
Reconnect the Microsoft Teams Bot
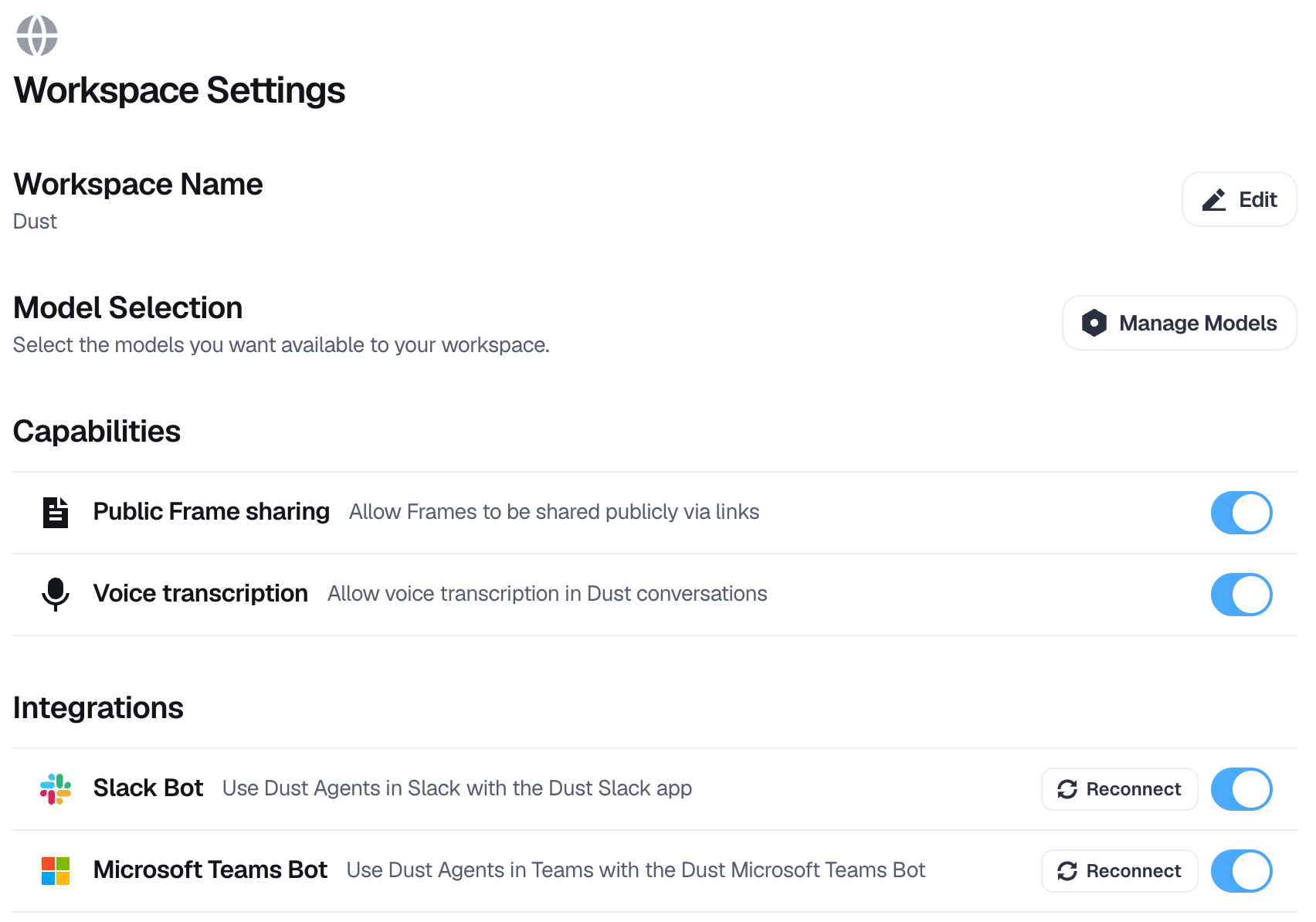tap(1119, 871)
